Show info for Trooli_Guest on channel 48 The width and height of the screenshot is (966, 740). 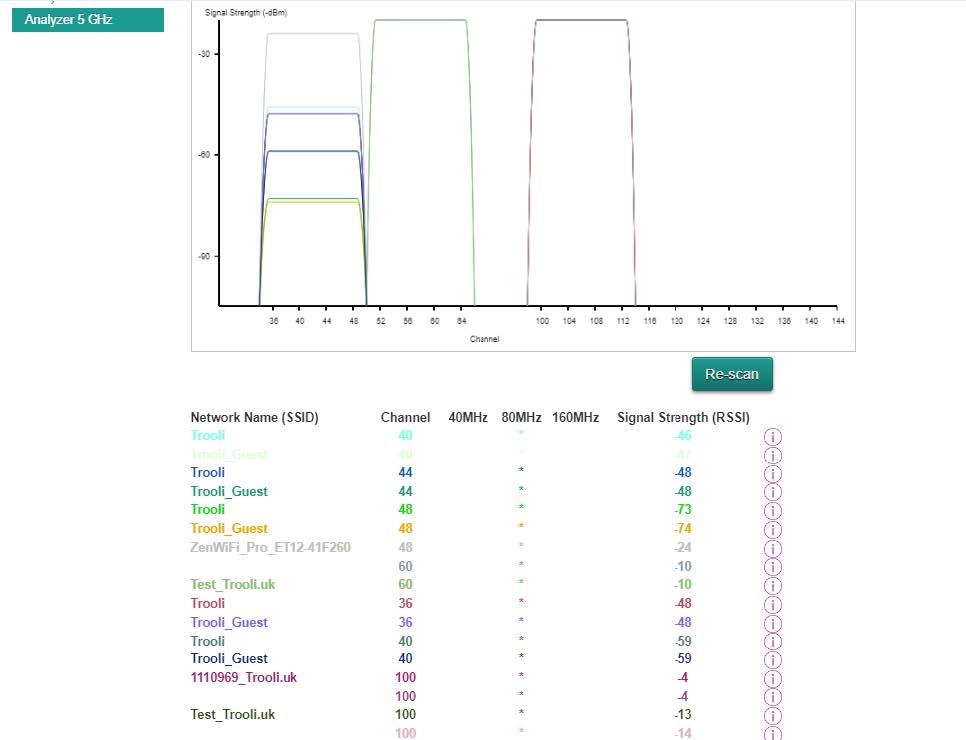click(x=772, y=529)
